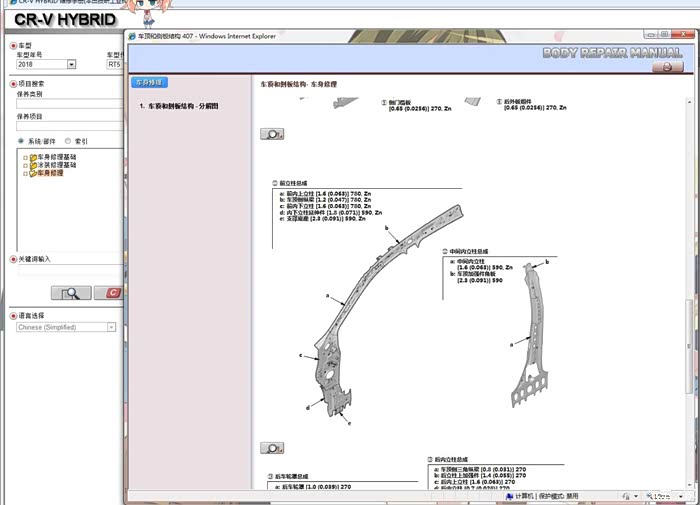This screenshot has width=700, height=505.
Task: Select 车身修理 in the tree
Action: (51, 173)
